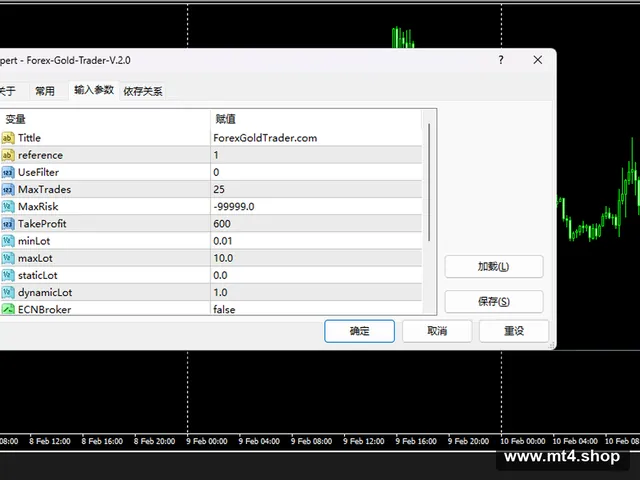Switch to the 常用 tab
Image resolution: width=640 pixels, height=480 pixels.
[45, 91]
